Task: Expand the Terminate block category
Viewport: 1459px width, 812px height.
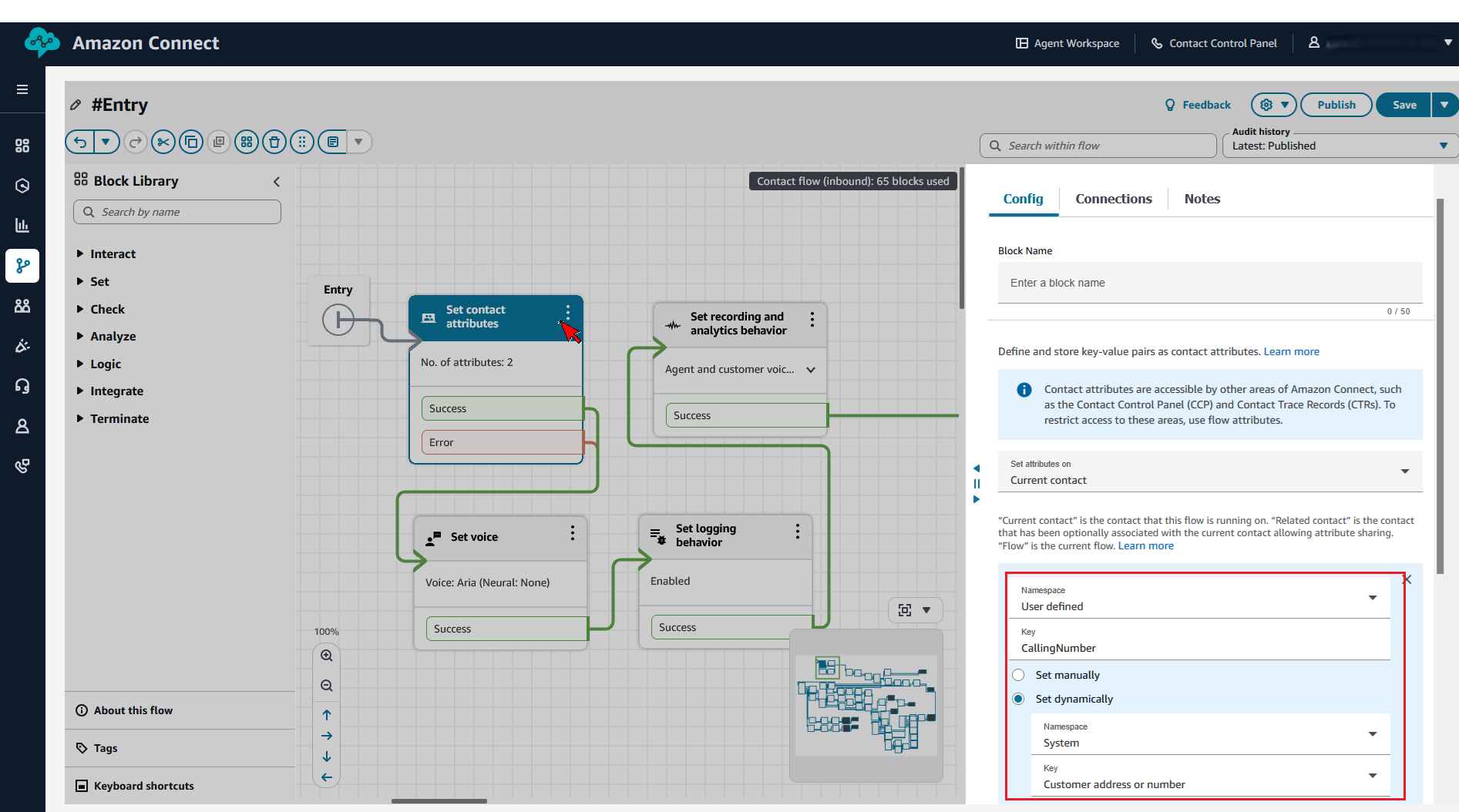Action: pos(119,419)
